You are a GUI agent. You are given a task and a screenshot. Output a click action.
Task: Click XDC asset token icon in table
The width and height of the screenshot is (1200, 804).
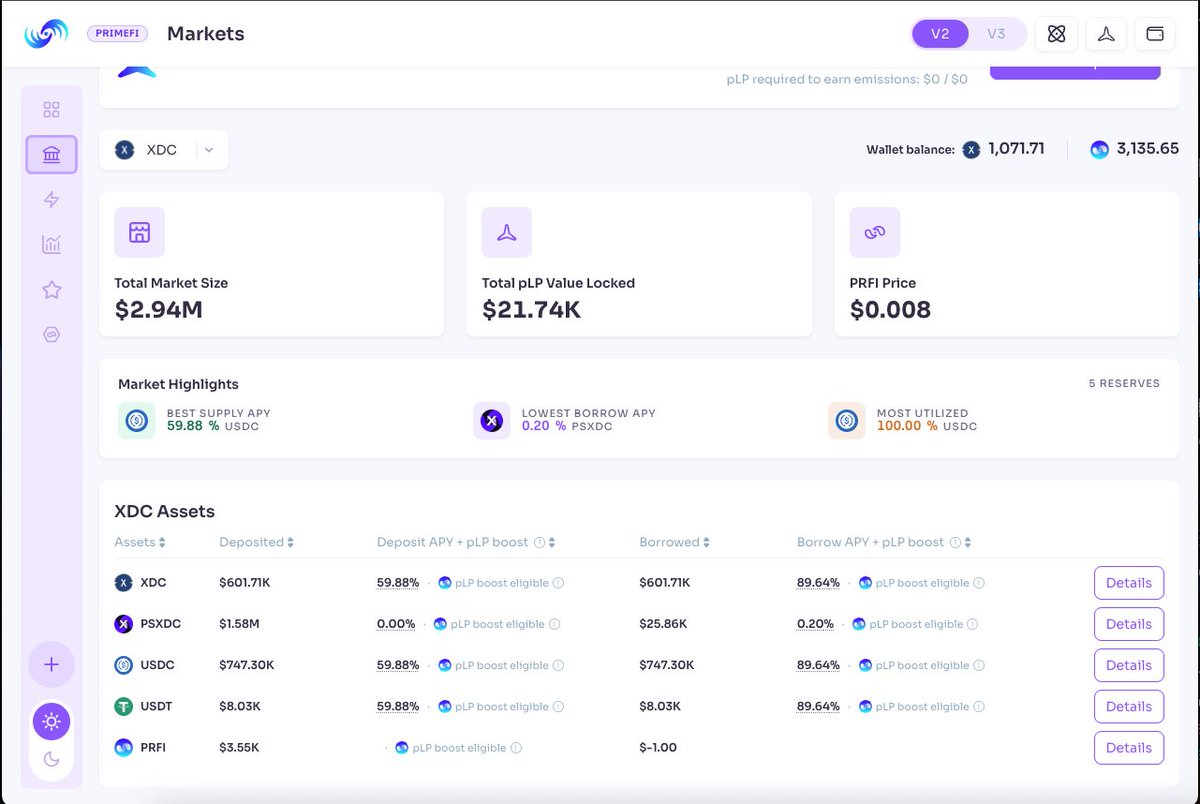[124, 583]
